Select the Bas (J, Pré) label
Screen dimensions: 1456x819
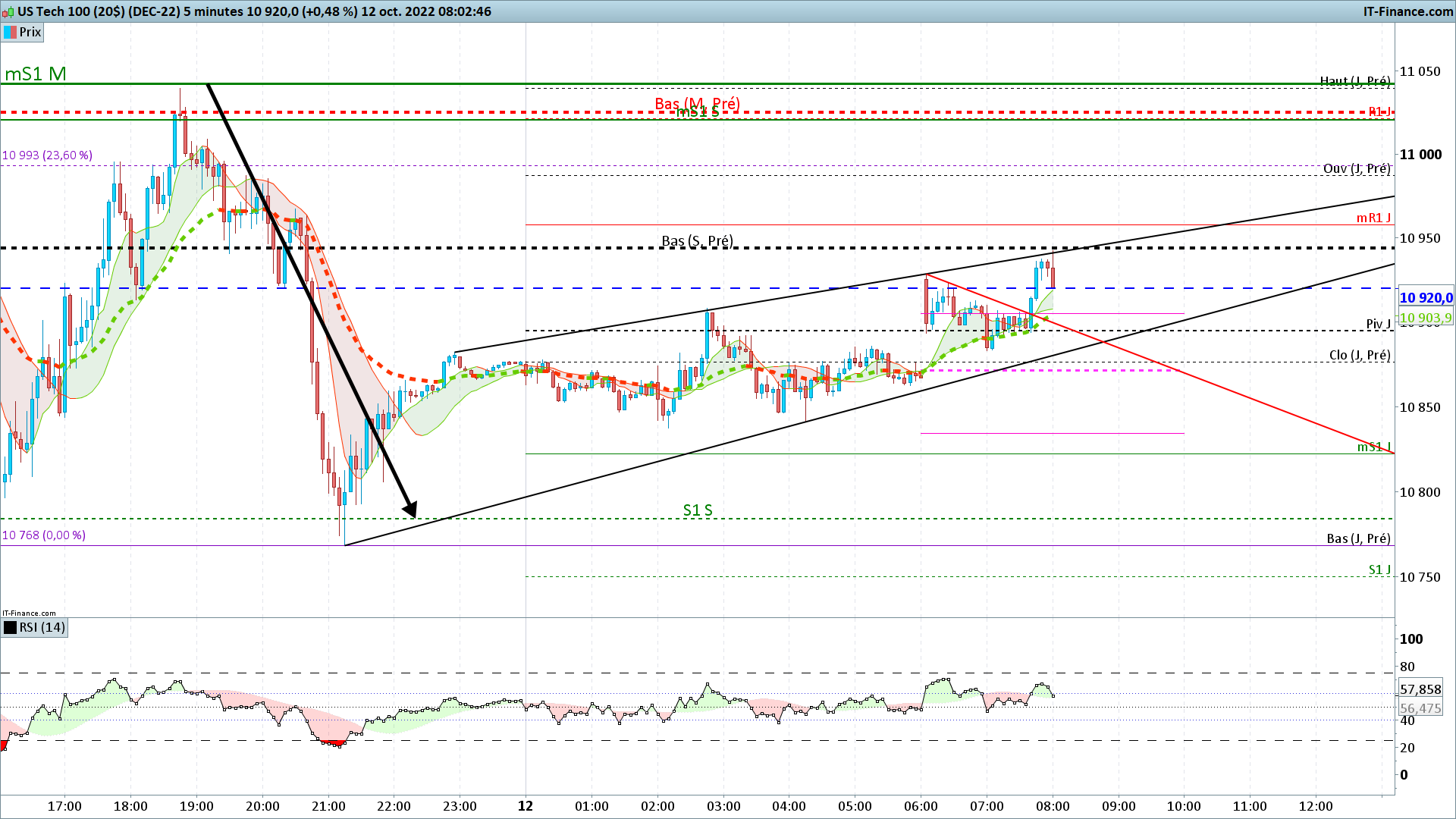point(1359,538)
